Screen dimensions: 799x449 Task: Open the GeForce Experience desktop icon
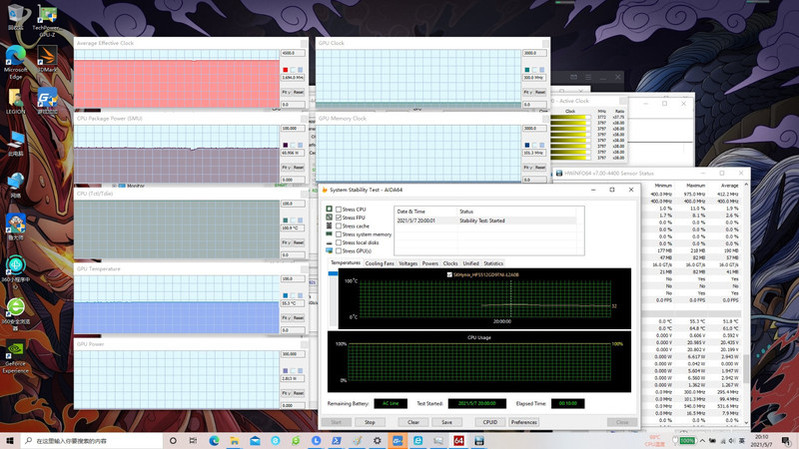coord(16,357)
